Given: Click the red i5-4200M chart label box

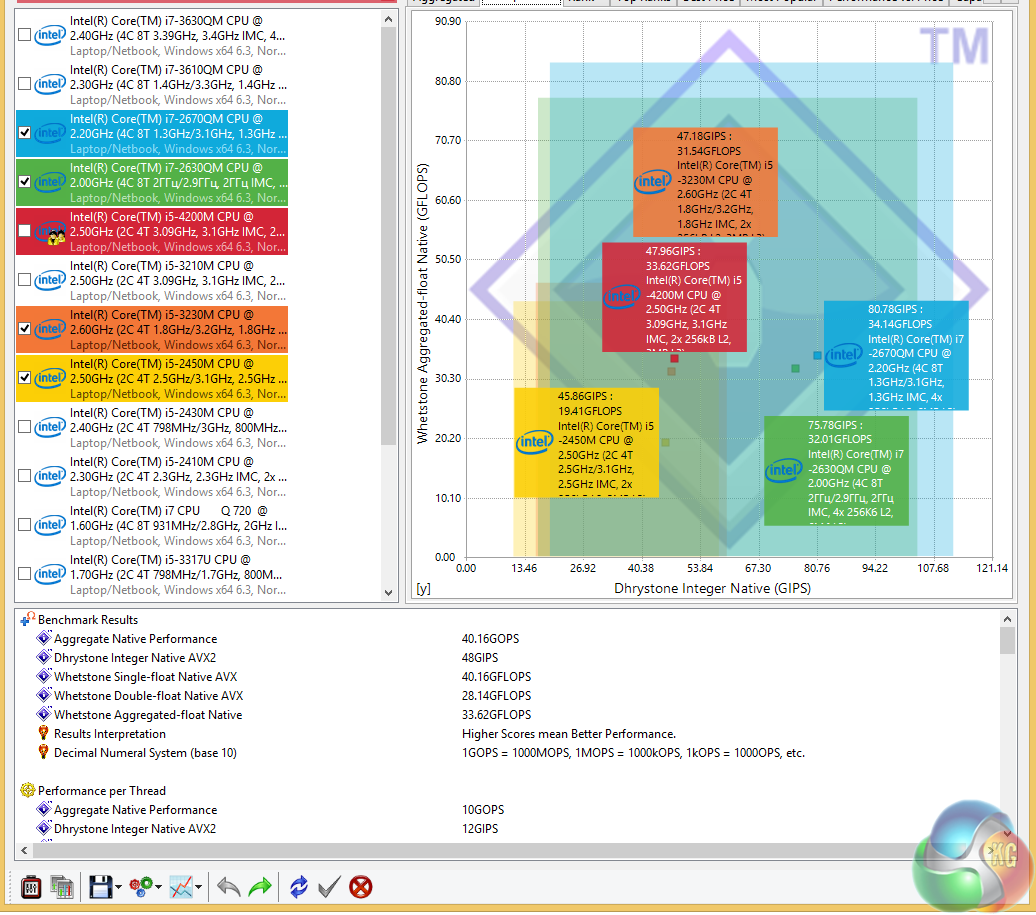Looking at the screenshot, I should pyautogui.click(x=675, y=297).
